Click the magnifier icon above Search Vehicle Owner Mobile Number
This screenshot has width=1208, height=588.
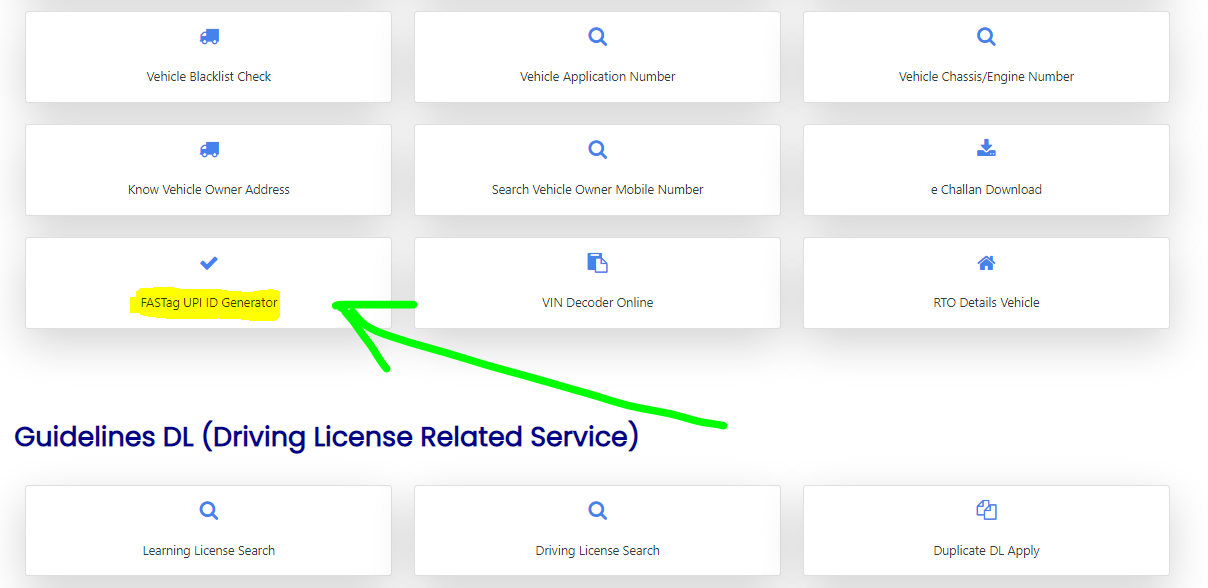[x=598, y=150]
